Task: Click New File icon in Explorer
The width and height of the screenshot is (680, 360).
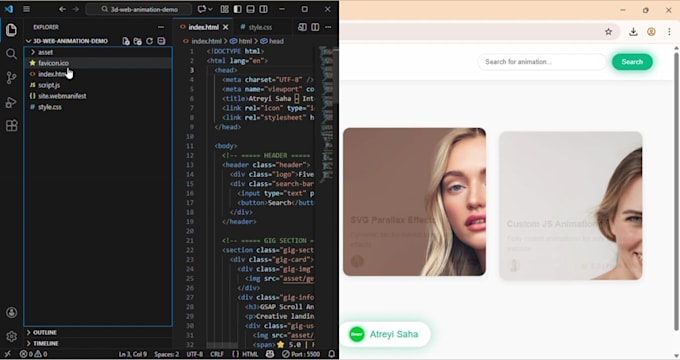Action: coord(126,41)
